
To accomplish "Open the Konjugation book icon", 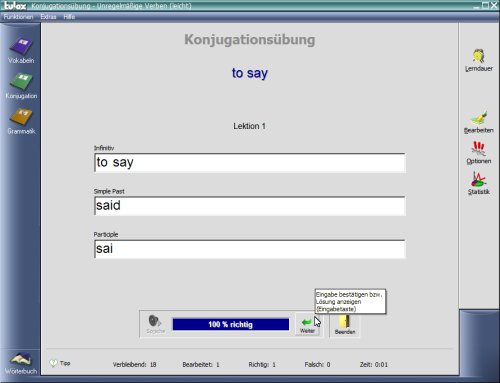I will [x=21, y=86].
